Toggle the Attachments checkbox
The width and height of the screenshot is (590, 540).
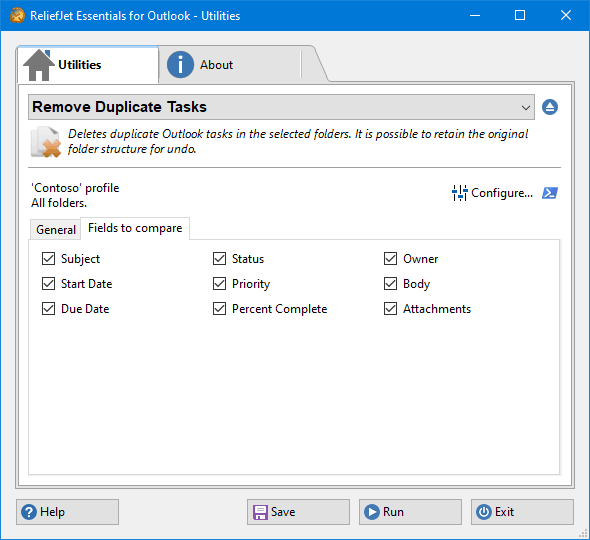point(391,309)
